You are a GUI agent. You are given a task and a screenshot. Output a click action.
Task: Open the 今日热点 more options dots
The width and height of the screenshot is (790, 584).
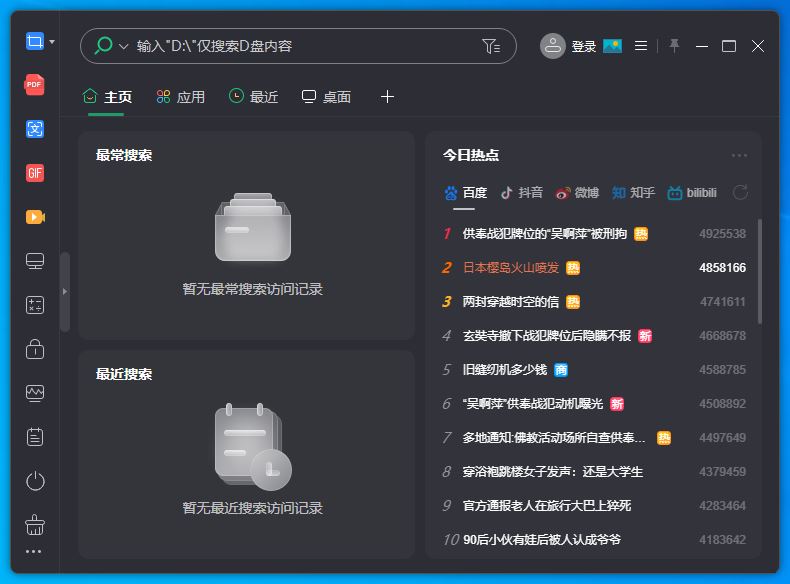tap(739, 155)
